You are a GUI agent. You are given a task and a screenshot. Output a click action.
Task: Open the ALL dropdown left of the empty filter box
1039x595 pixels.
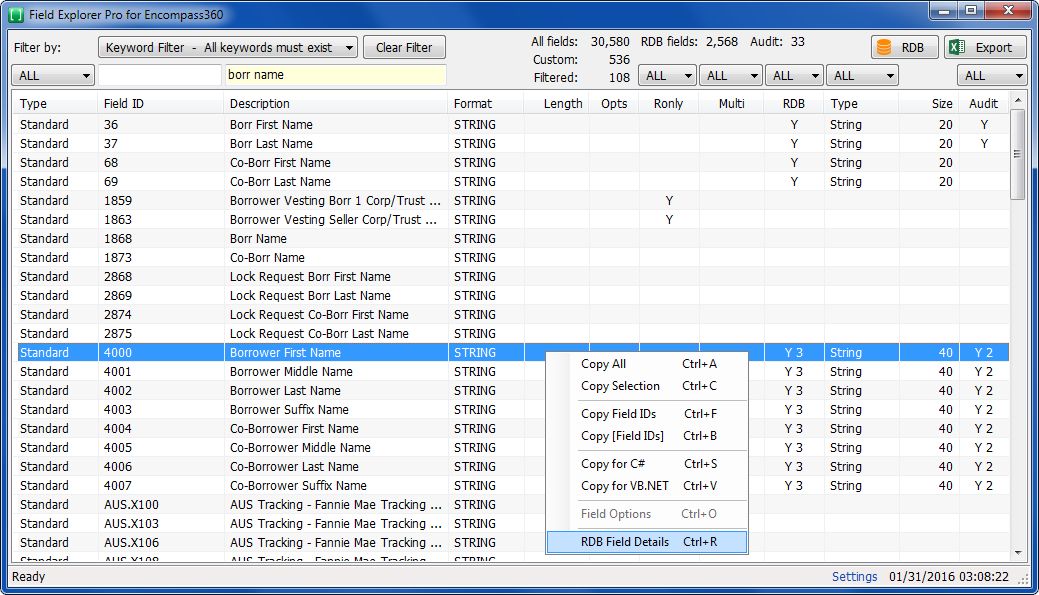(x=53, y=76)
